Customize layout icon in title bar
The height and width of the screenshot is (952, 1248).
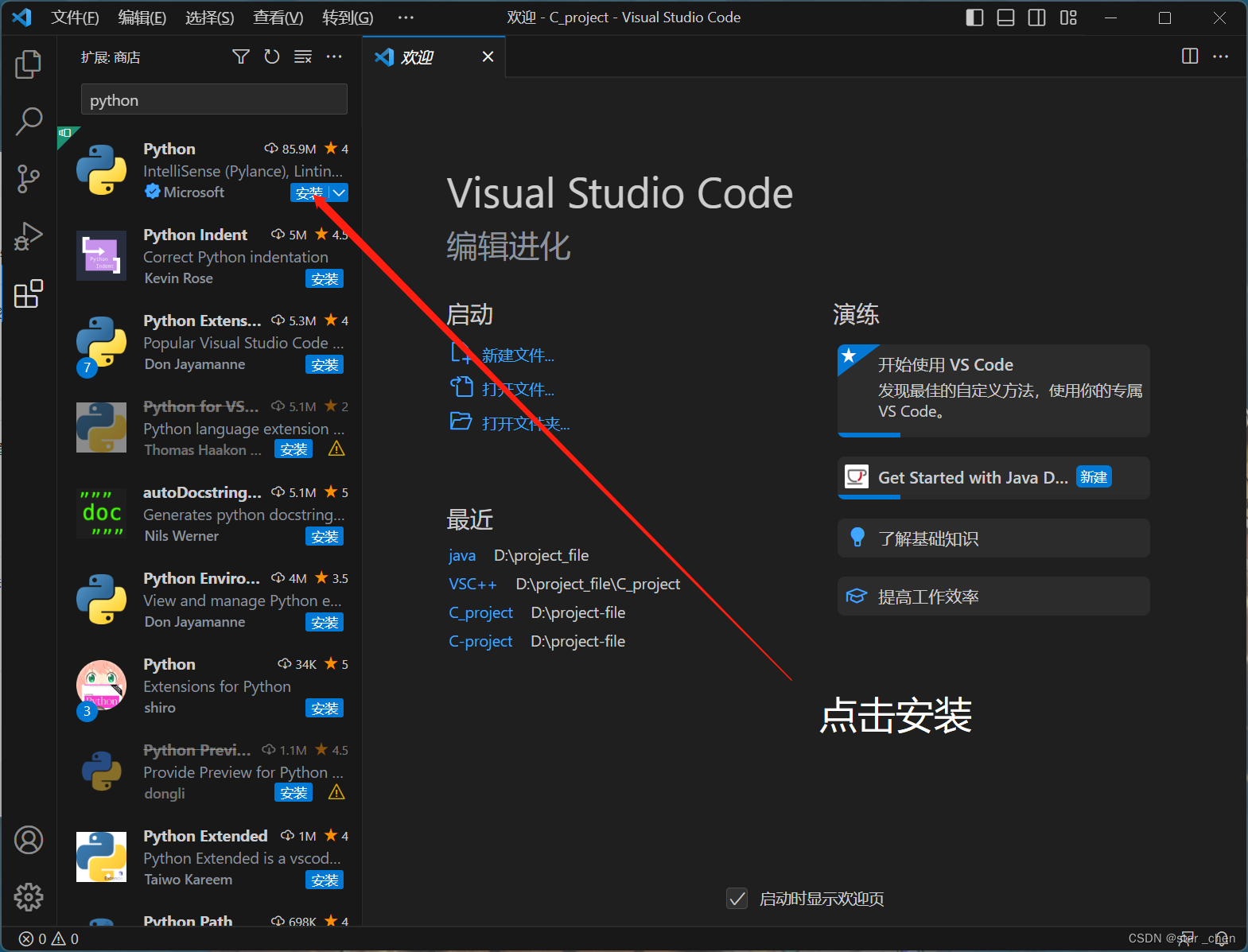1068,17
